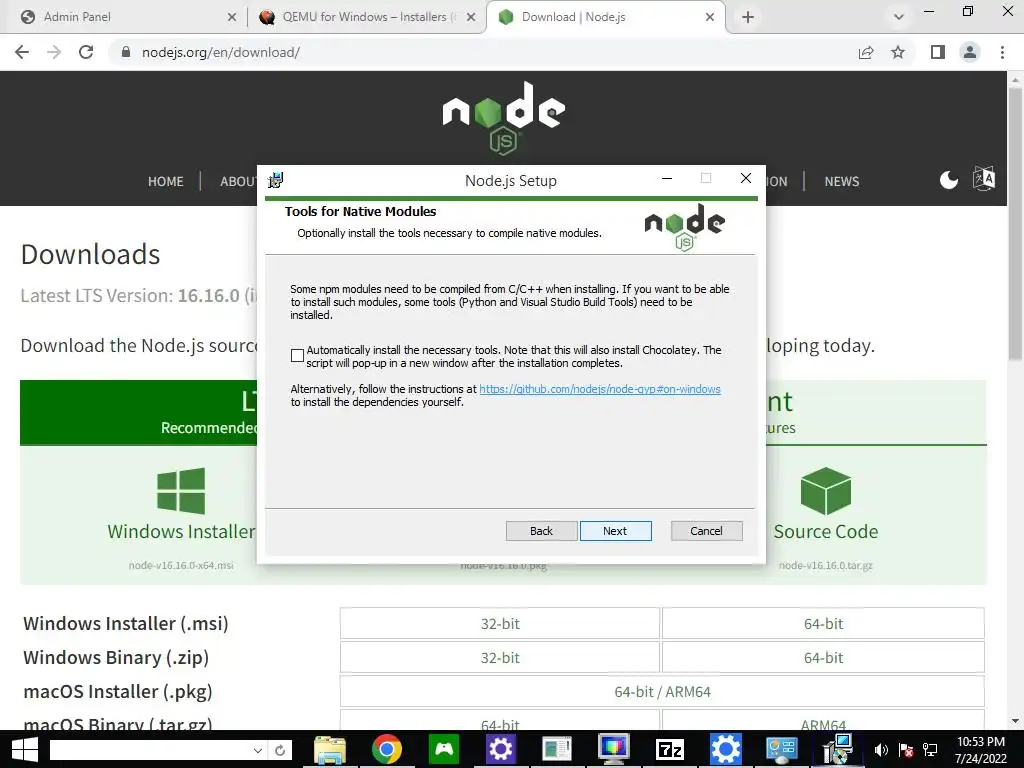This screenshot has height=768, width=1024.
Task: Close the QEMU for Windows tab
Action: (x=471, y=17)
